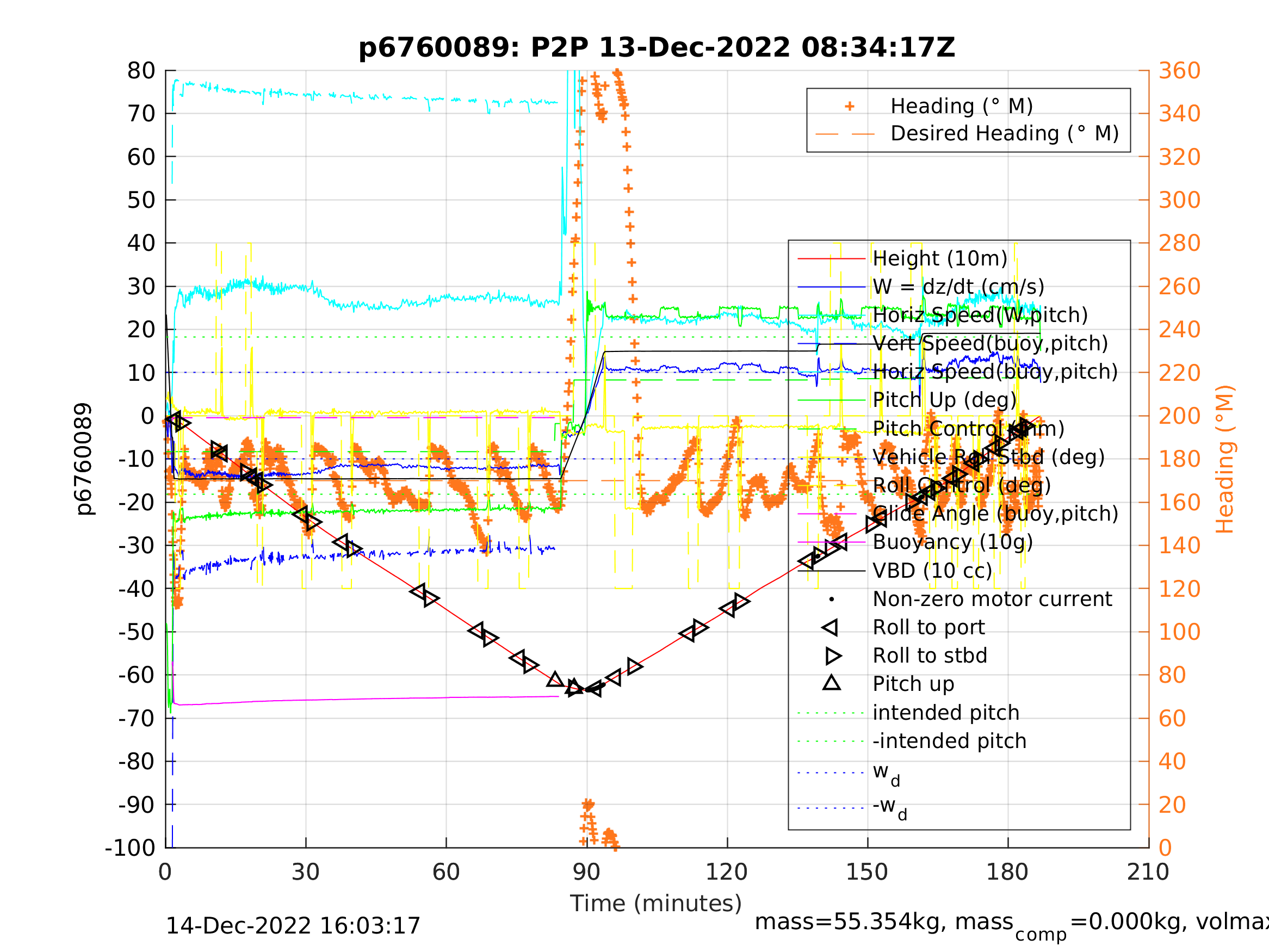Viewport: 1269px width, 952px height.
Task: Click the Non-zero motor current dot marker
Action: (x=832, y=599)
